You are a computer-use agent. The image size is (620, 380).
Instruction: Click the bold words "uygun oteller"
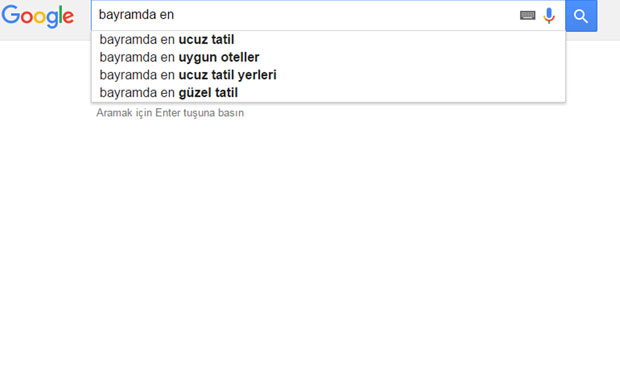pos(219,57)
